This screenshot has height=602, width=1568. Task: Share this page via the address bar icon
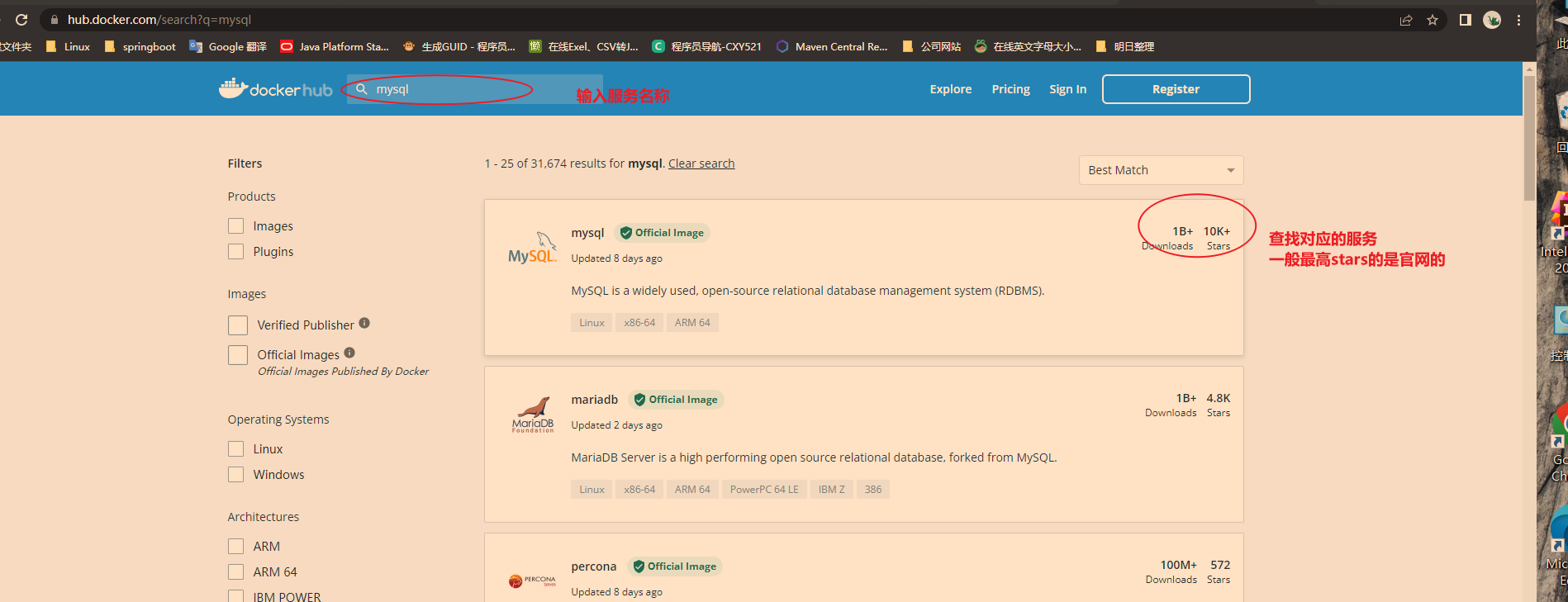coord(1406,20)
